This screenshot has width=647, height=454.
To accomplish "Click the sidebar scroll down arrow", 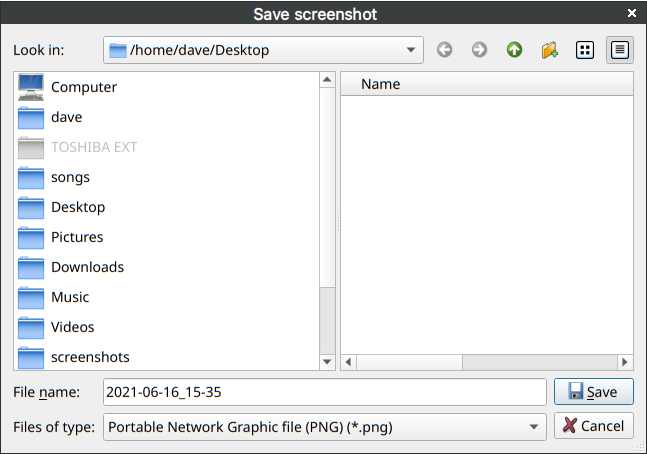I will [x=327, y=362].
